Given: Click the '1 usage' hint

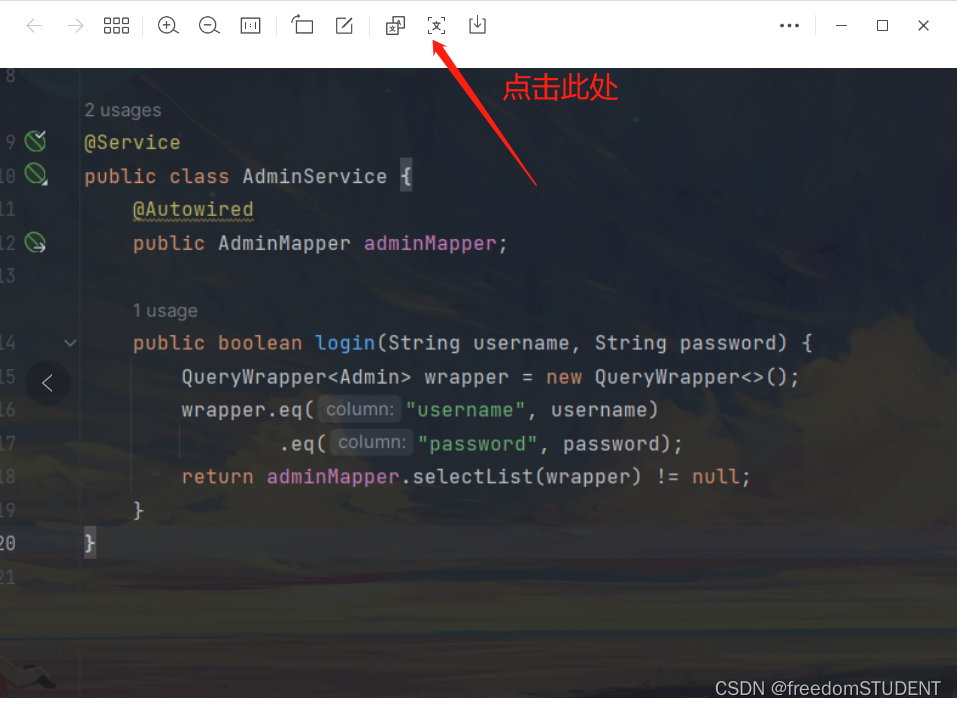Looking at the screenshot, I should 165,311.
